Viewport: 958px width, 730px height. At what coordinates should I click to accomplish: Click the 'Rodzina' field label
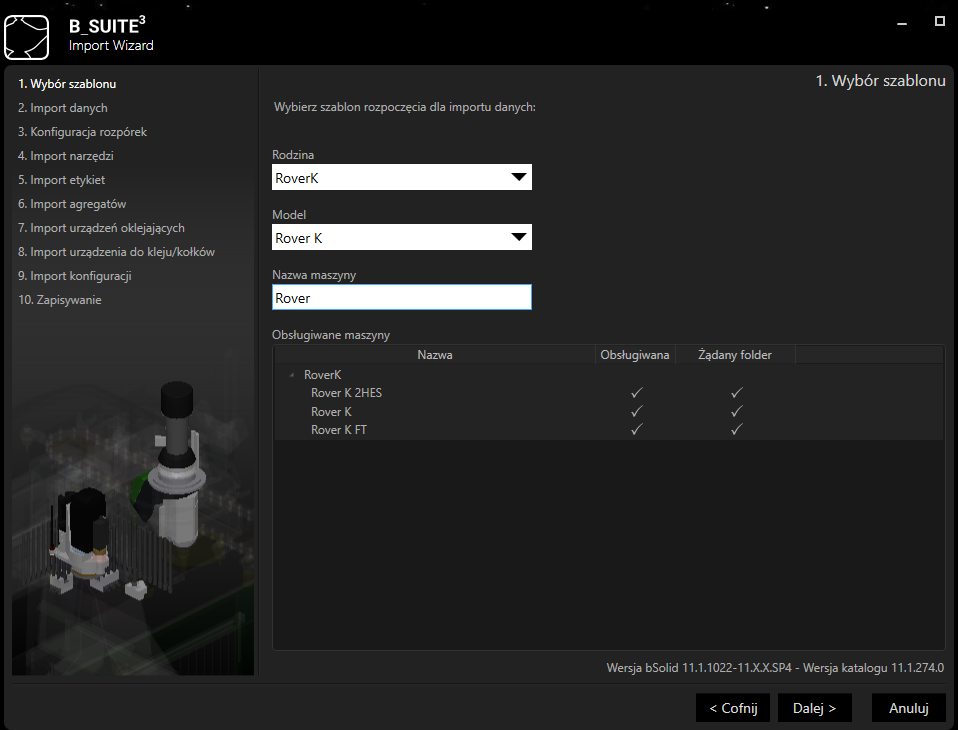pyautogui.click(x=293, y=155)
